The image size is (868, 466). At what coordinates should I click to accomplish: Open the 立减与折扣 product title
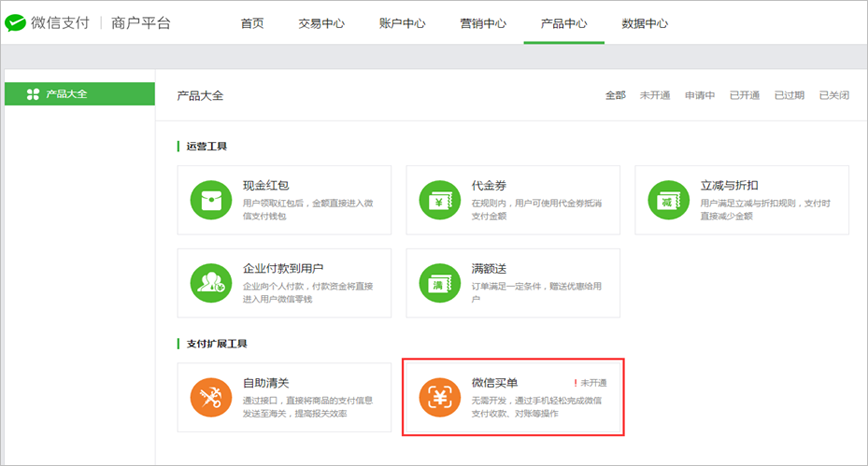click(x=730, y=185)
